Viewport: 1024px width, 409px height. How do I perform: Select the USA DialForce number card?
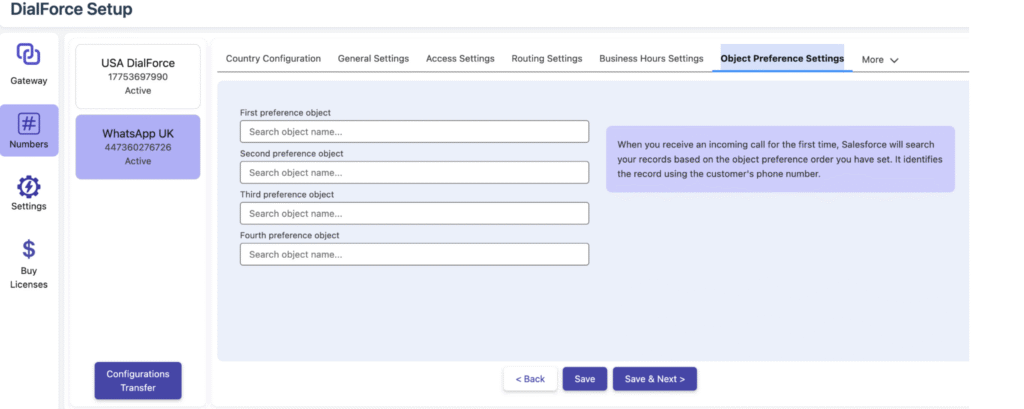coord(138,76)
